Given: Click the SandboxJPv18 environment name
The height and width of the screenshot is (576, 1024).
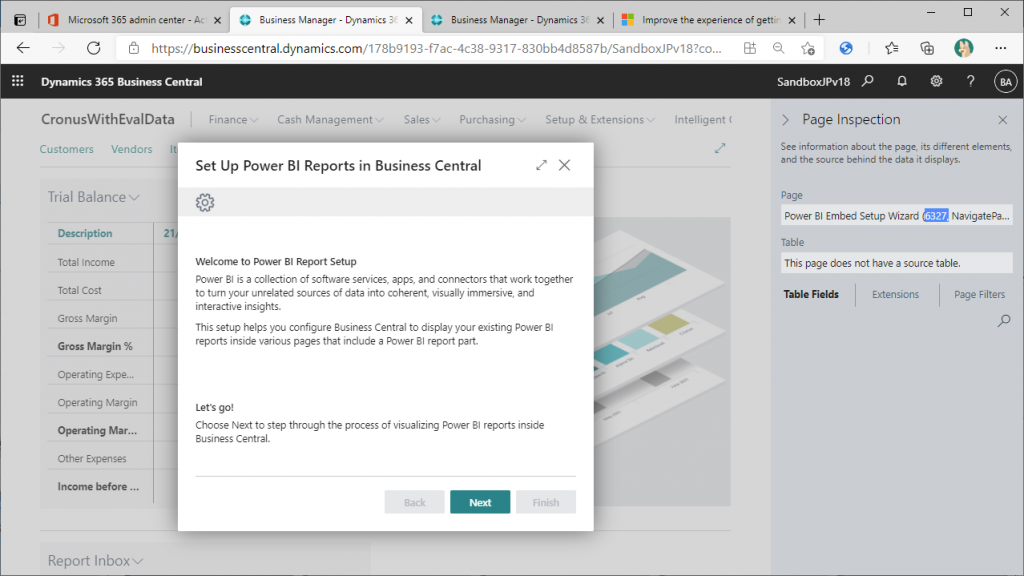Looking at the screenshot, I should coord(813,82).
